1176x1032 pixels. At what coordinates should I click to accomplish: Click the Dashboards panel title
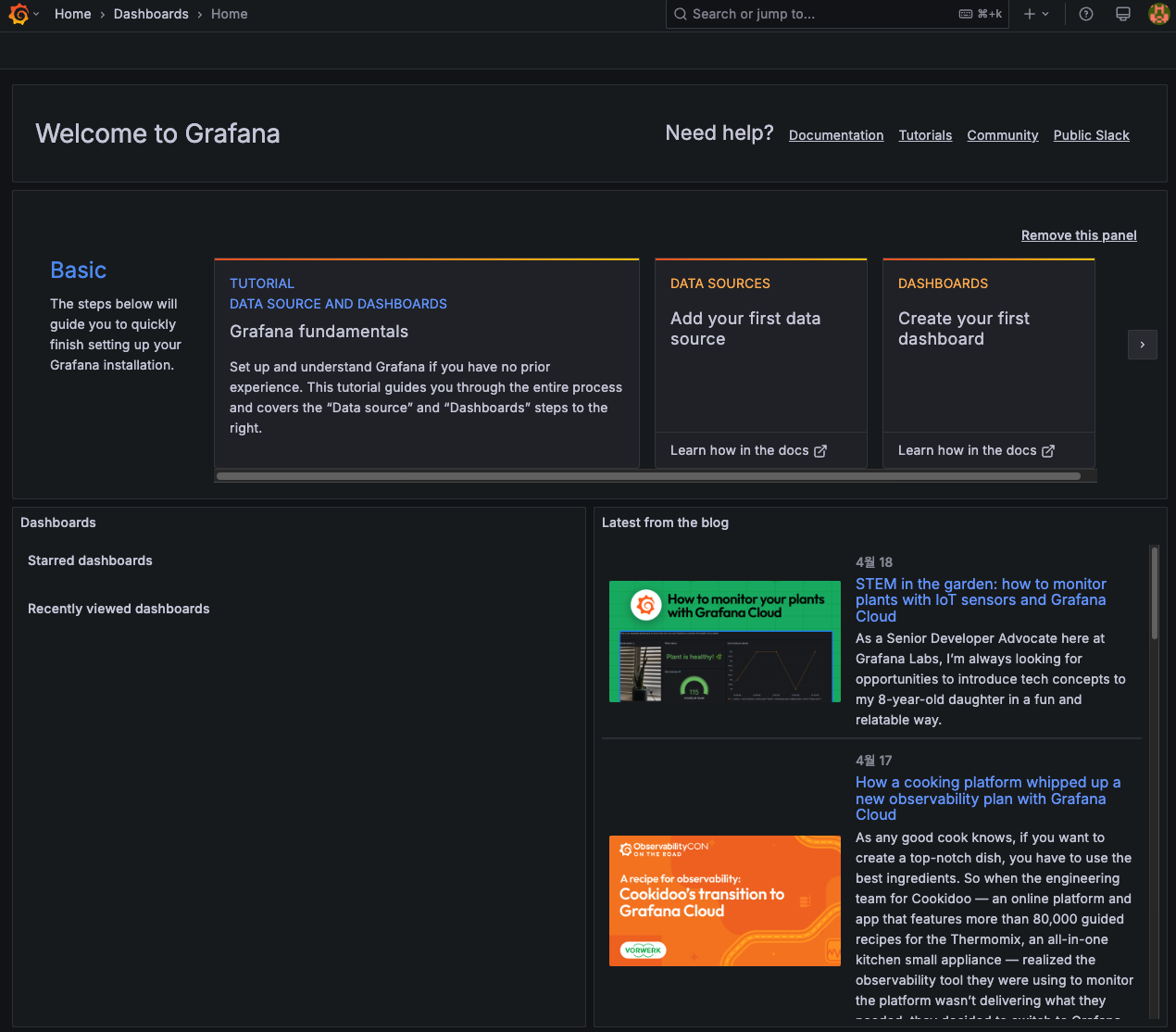coord(58,522)
